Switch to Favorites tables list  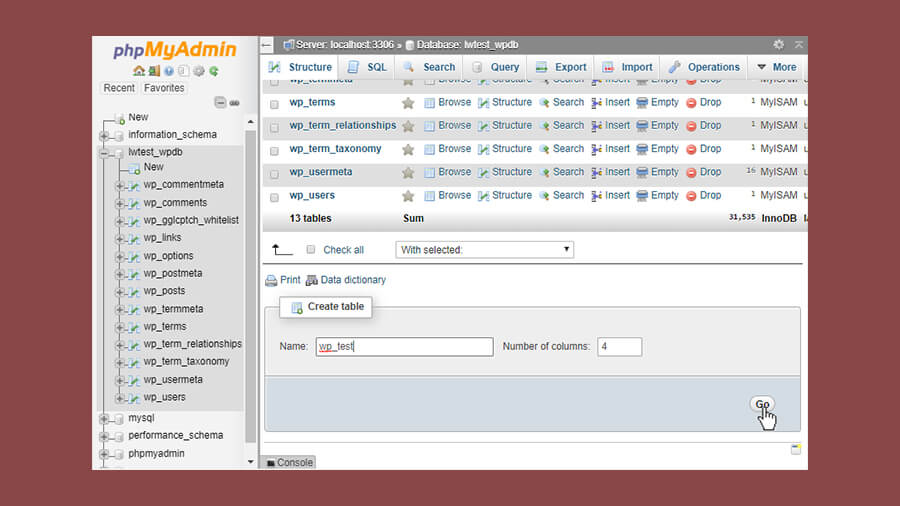(164, 88)
